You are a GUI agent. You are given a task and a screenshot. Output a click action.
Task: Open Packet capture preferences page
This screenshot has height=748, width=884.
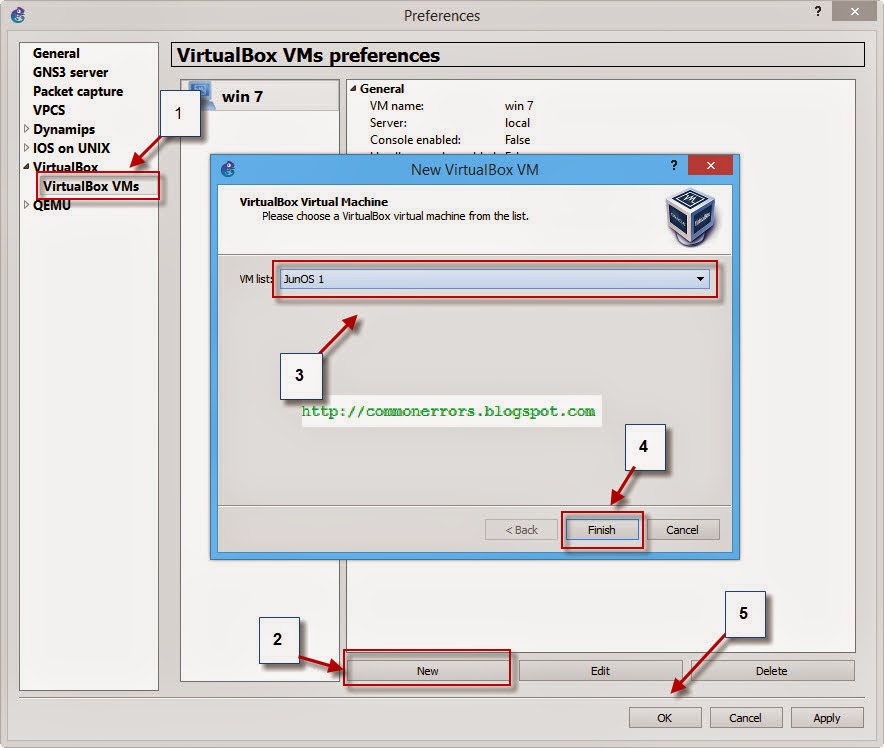78,91
